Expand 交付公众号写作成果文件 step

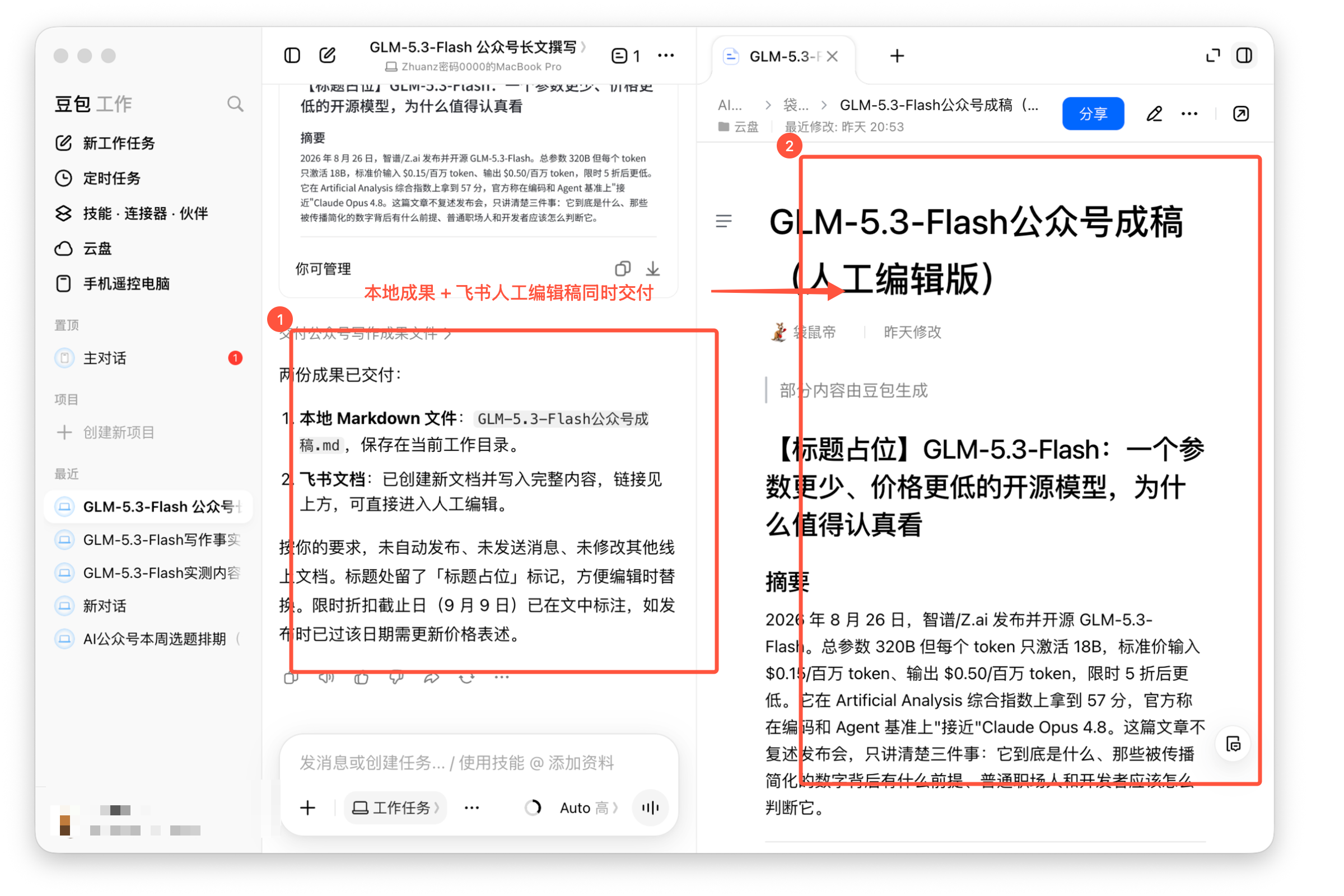point(365,333)
